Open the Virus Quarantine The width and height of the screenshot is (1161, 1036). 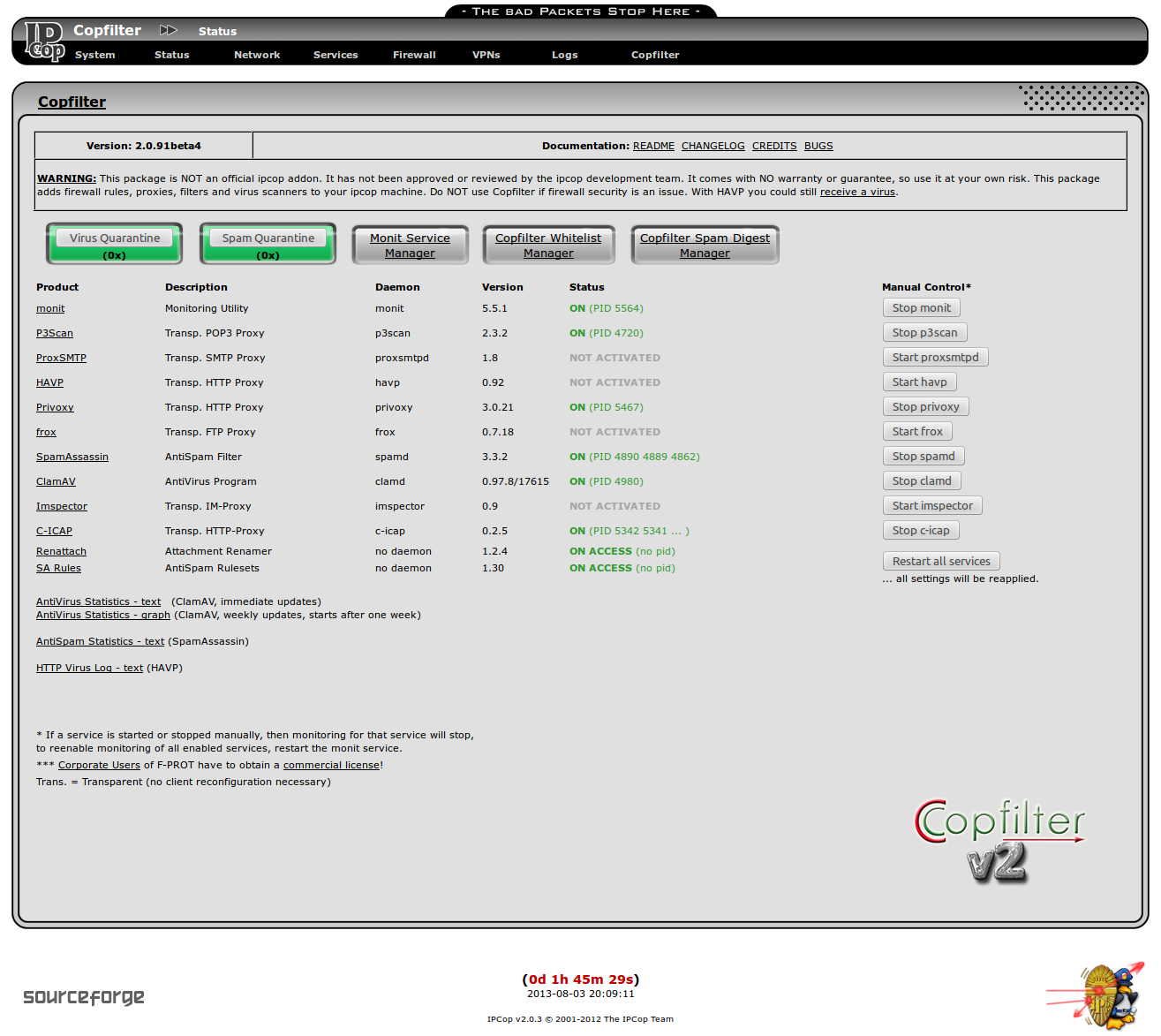point(114,244)
